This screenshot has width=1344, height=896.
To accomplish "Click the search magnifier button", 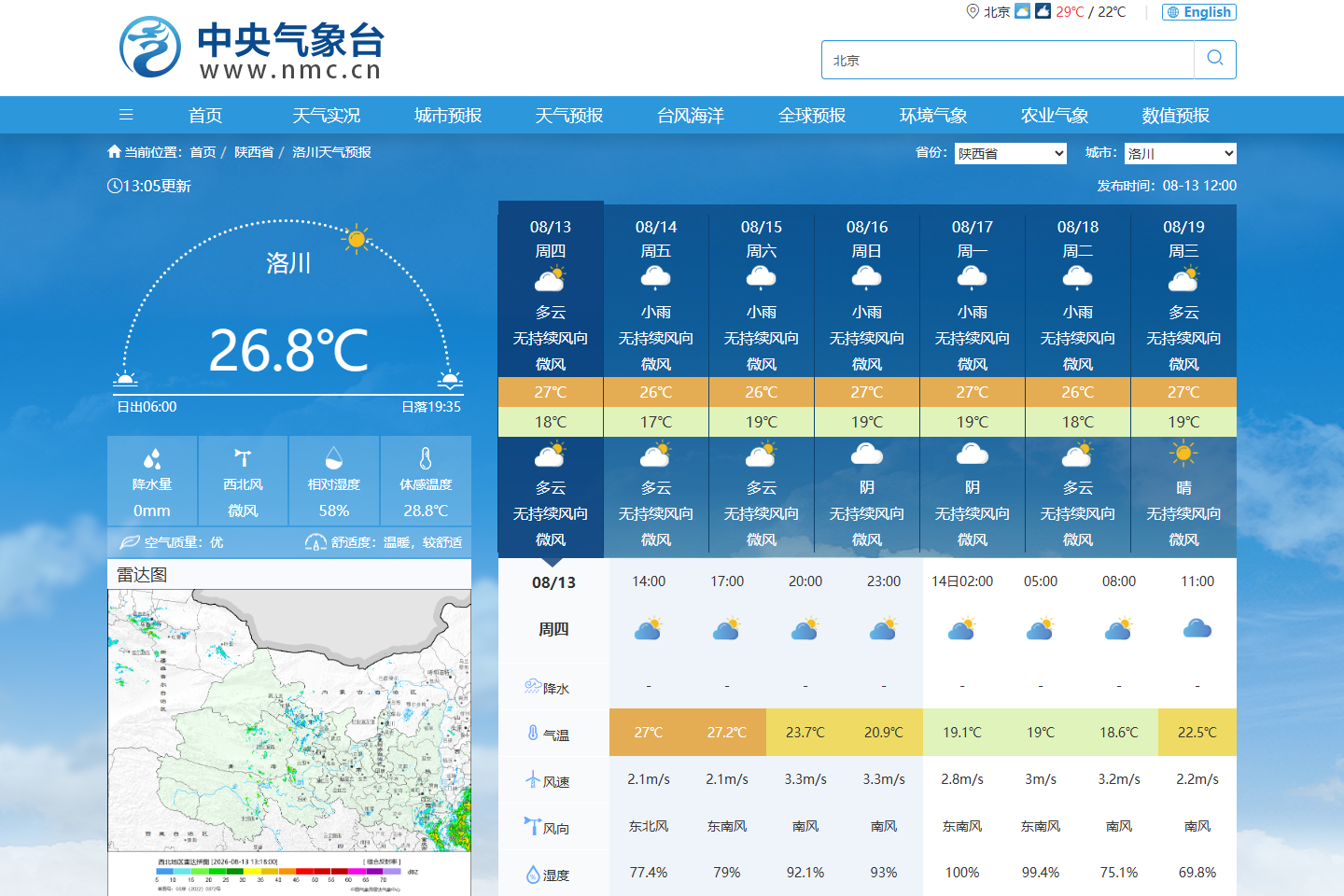I will pyautogui.click(x=1215, y=59).
